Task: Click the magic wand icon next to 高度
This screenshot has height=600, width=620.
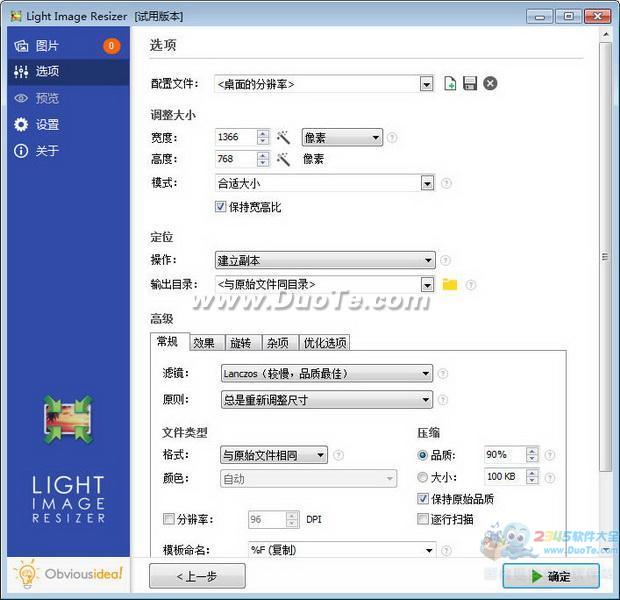Action: tap(283, 159)
